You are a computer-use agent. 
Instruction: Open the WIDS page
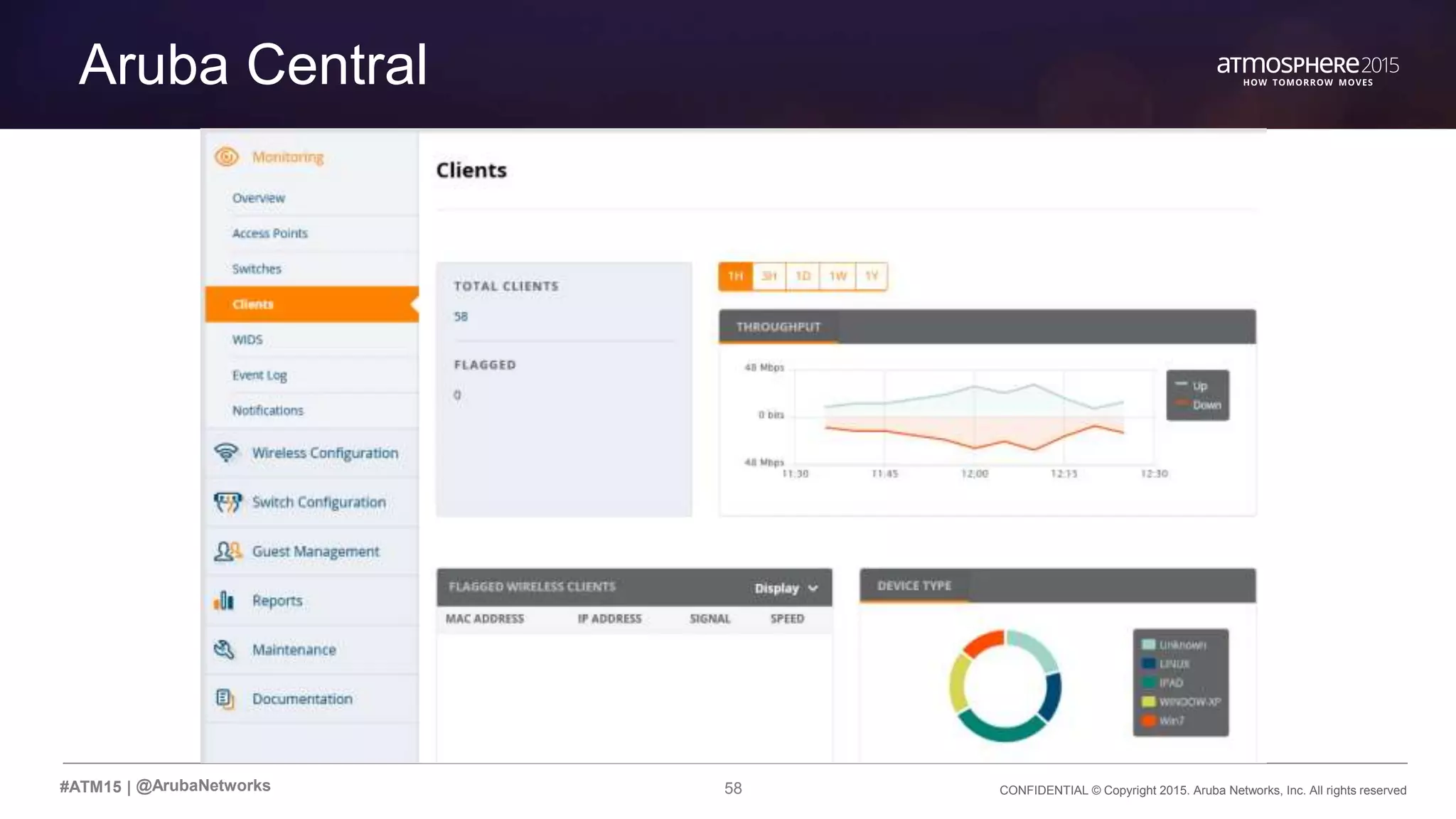tap(247, 340)
